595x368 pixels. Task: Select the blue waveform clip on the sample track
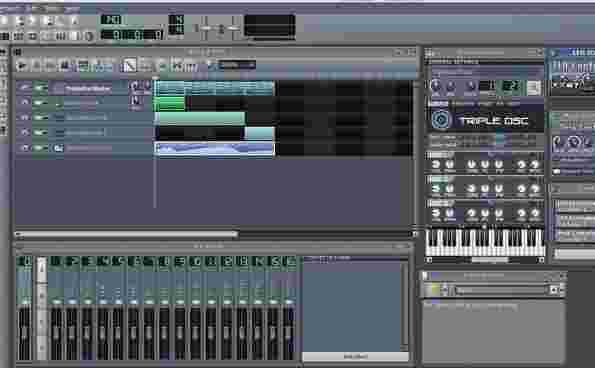click(214, 149)
